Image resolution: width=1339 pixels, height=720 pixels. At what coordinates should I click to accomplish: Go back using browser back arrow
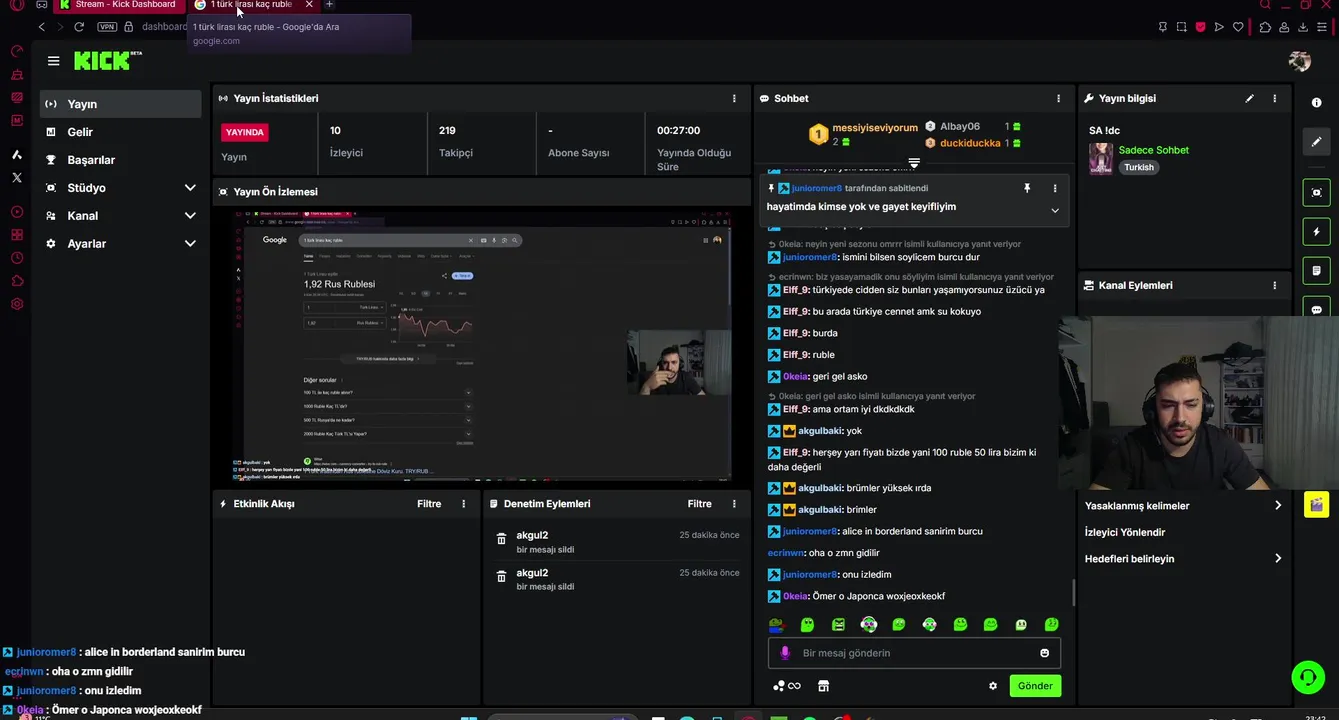(41, 27)
